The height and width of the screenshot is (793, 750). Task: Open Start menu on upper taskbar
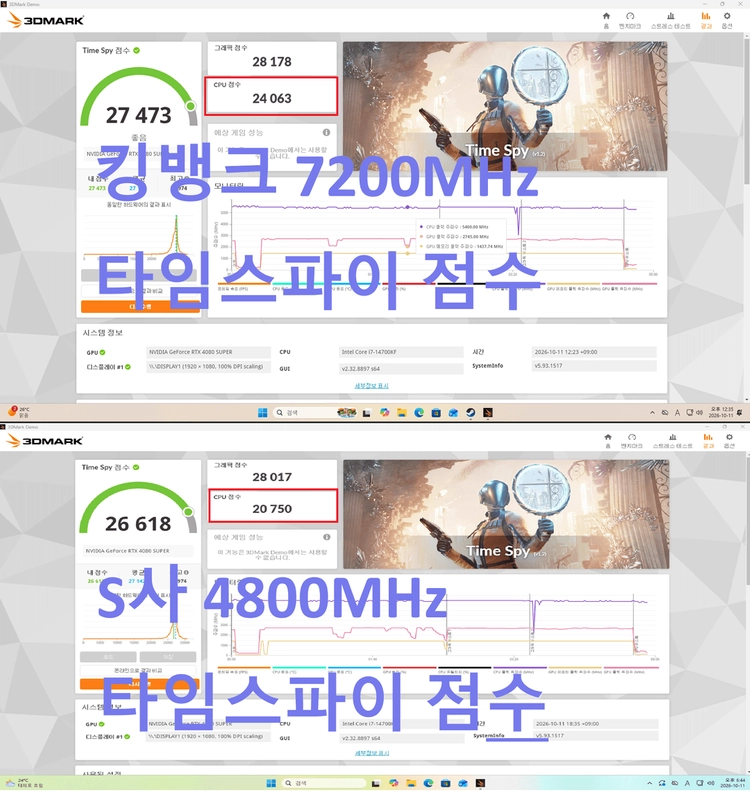point(262,413)
